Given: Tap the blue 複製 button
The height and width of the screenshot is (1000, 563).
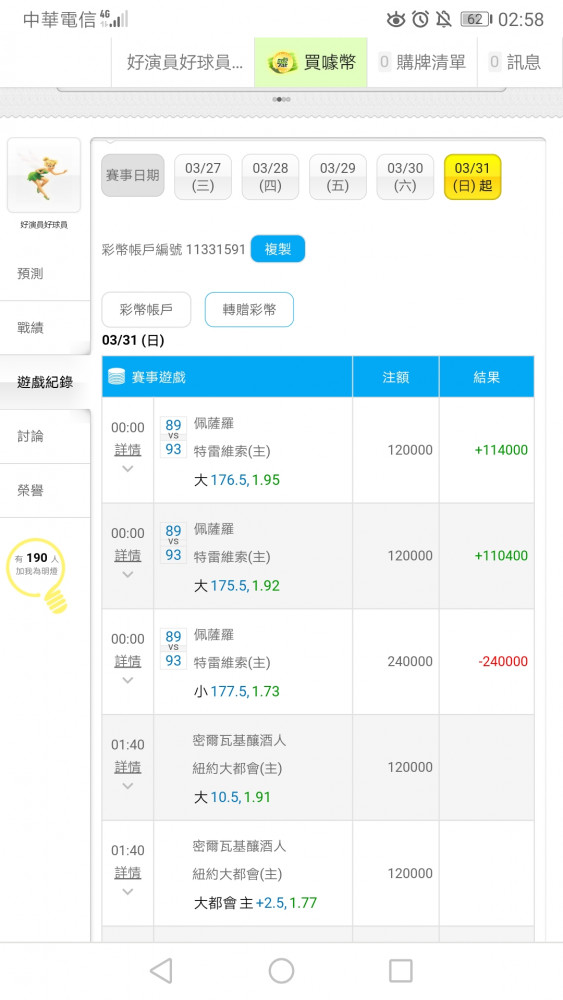Looking at the screenshot, I should [278, 249].
